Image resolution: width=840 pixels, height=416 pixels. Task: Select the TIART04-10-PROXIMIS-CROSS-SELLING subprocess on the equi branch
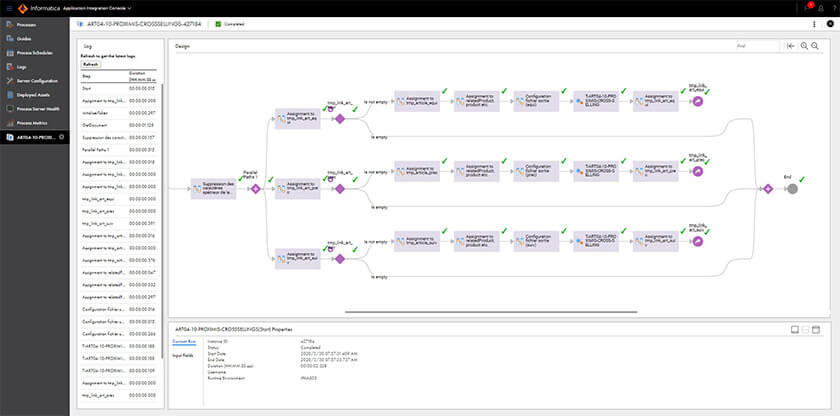pos(596,101)
